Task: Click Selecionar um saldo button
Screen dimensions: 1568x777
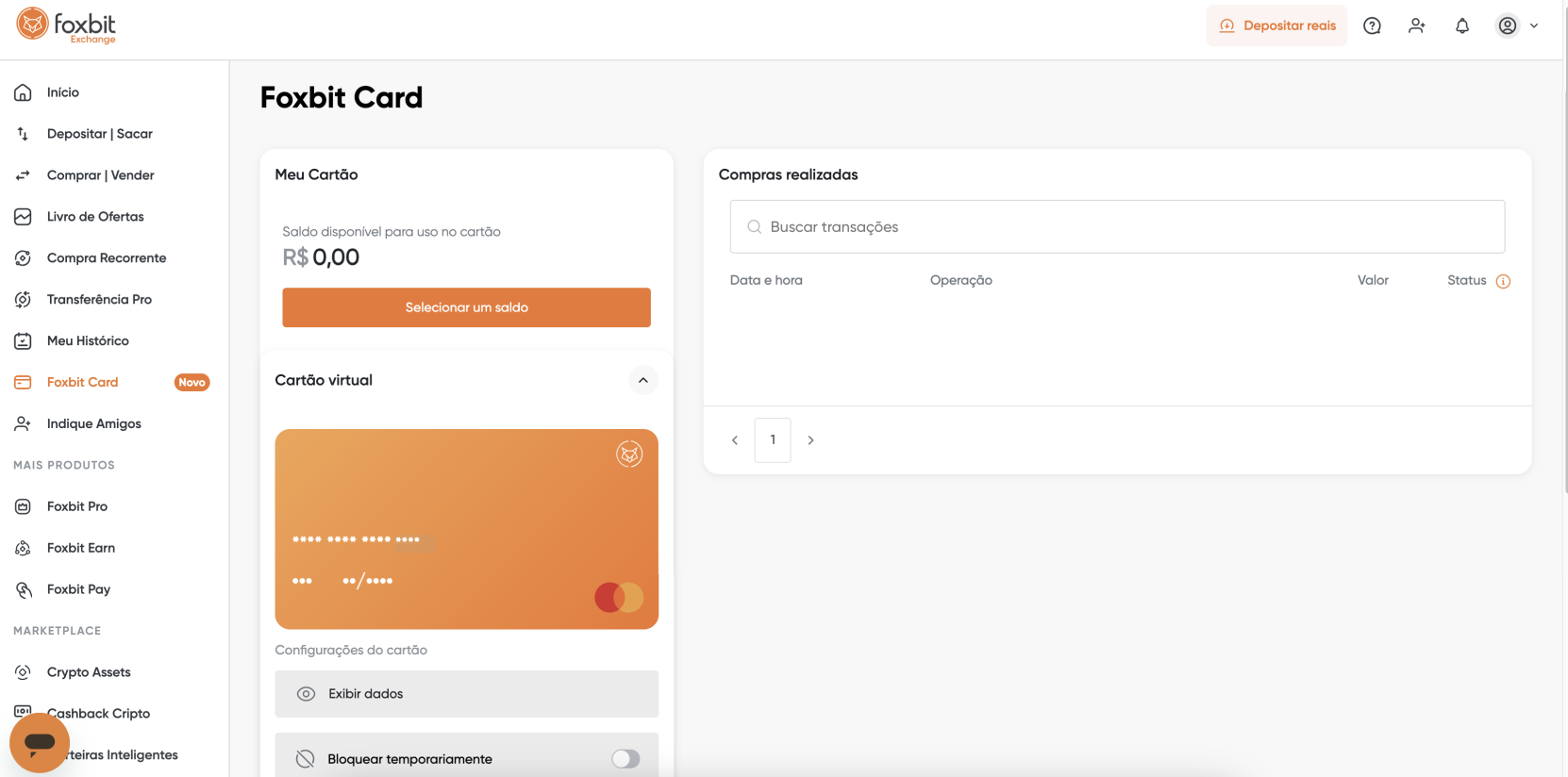Action: click(x=466, y=307)
